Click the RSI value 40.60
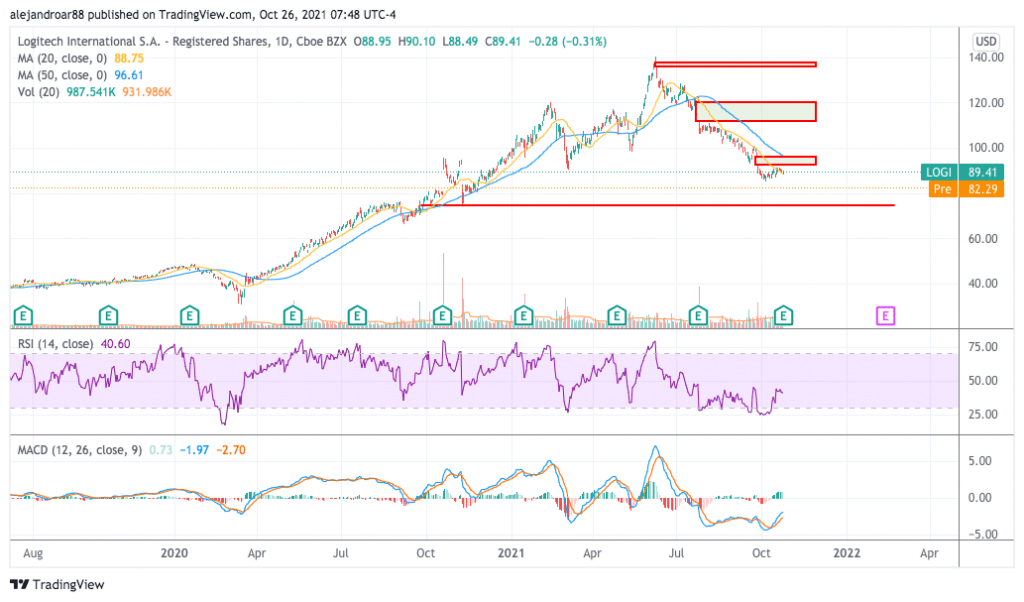The width and height of the screenshot is (1024, 602). 116,344
